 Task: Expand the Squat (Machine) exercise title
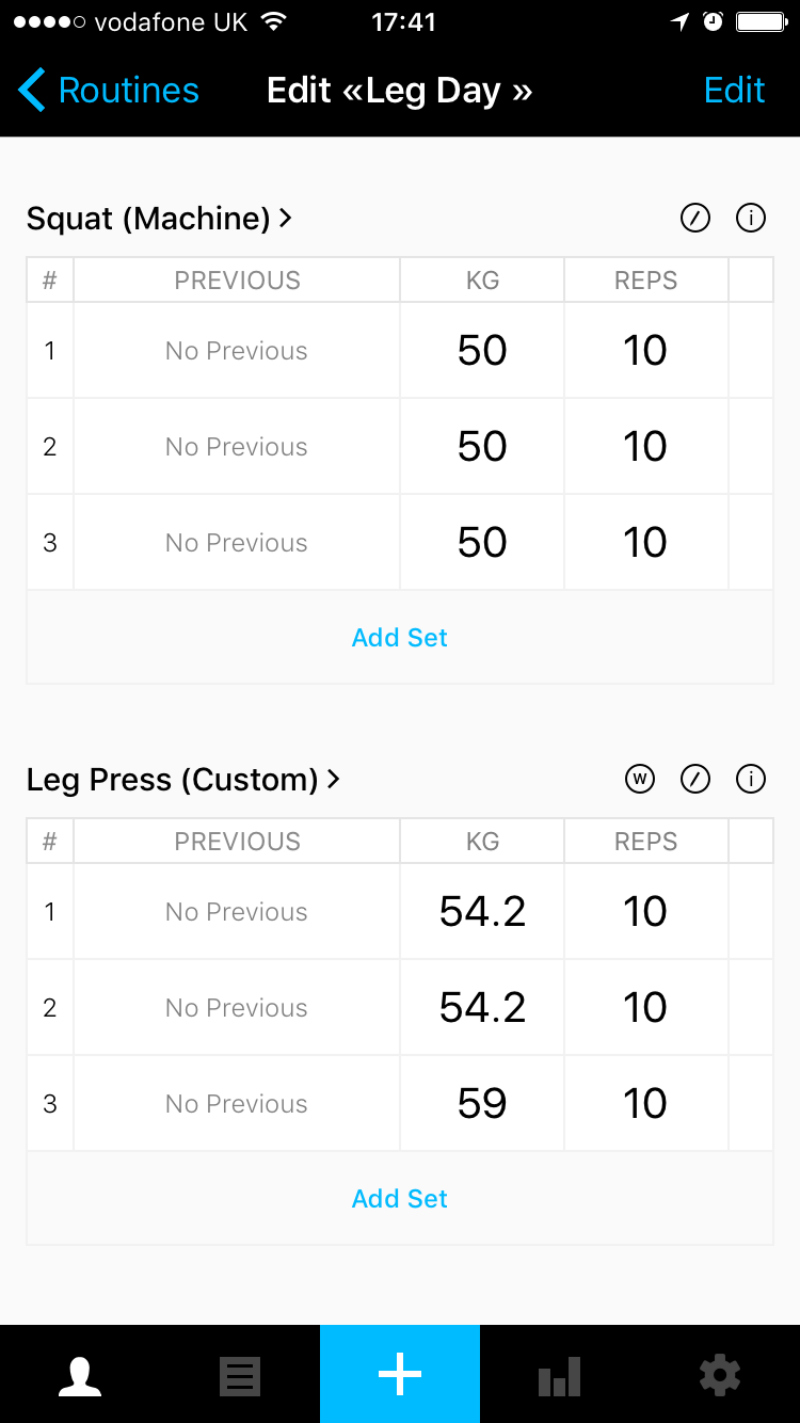point(160,218)
